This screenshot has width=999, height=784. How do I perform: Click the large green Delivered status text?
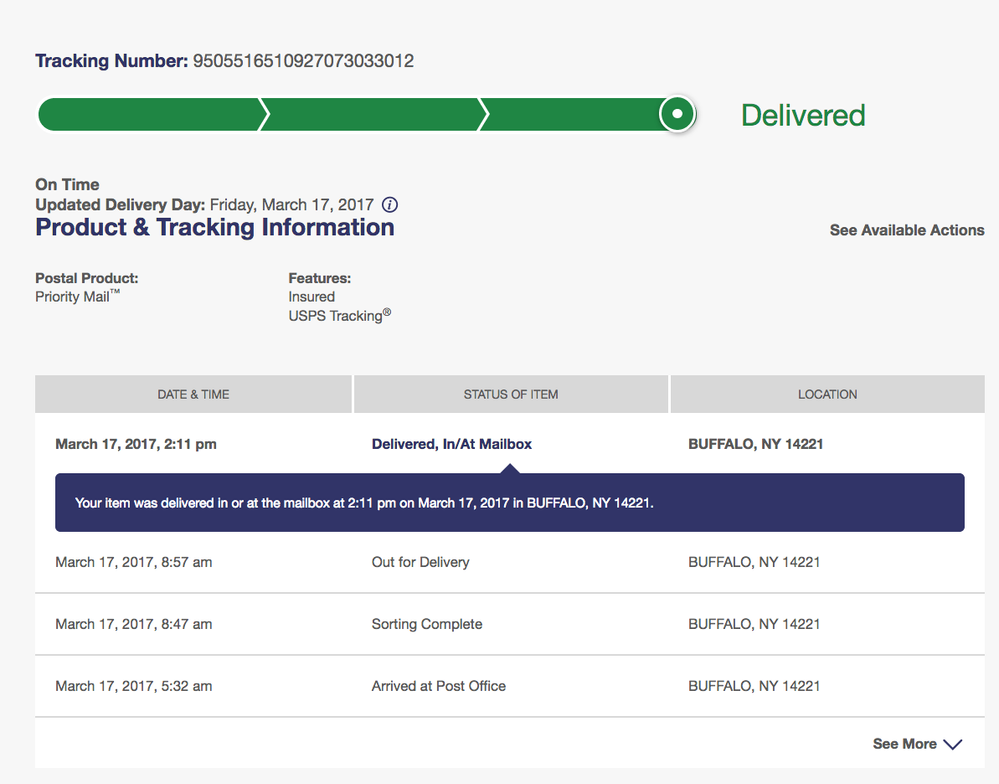click(803, 115)
